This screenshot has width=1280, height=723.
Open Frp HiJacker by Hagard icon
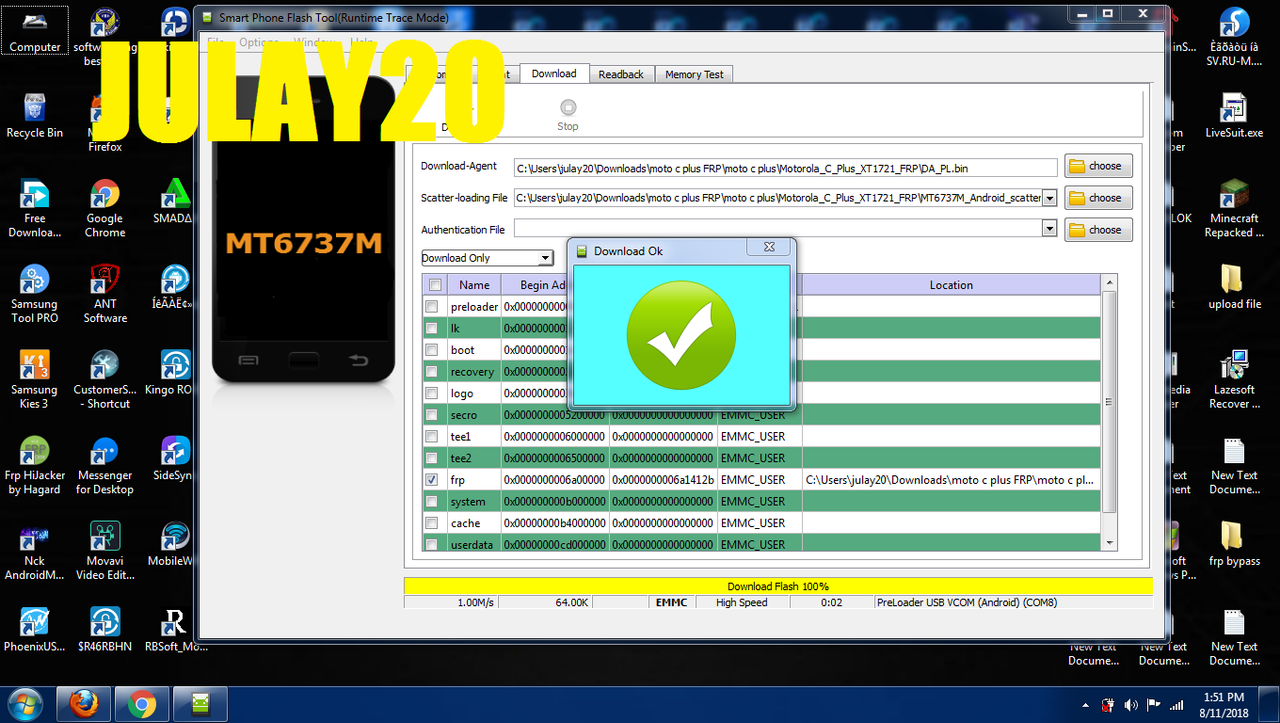pos(35,467)
